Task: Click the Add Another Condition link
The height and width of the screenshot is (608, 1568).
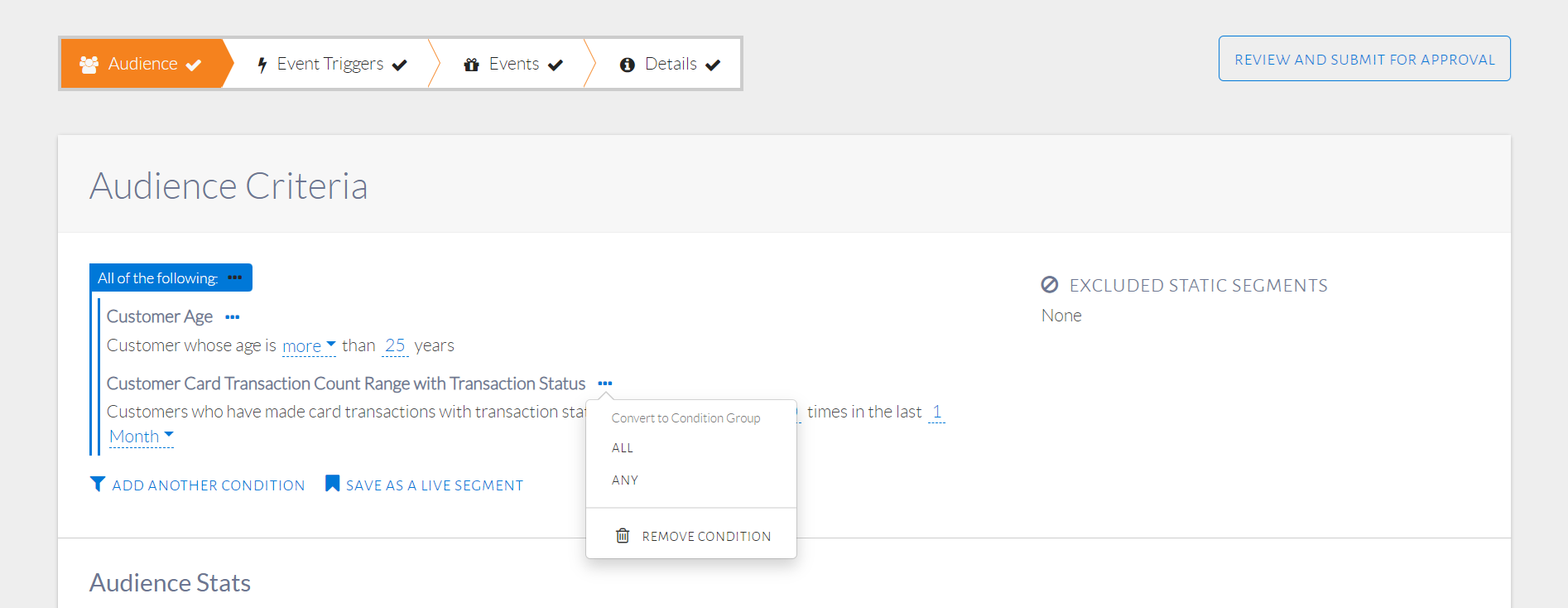Action: 208,485
